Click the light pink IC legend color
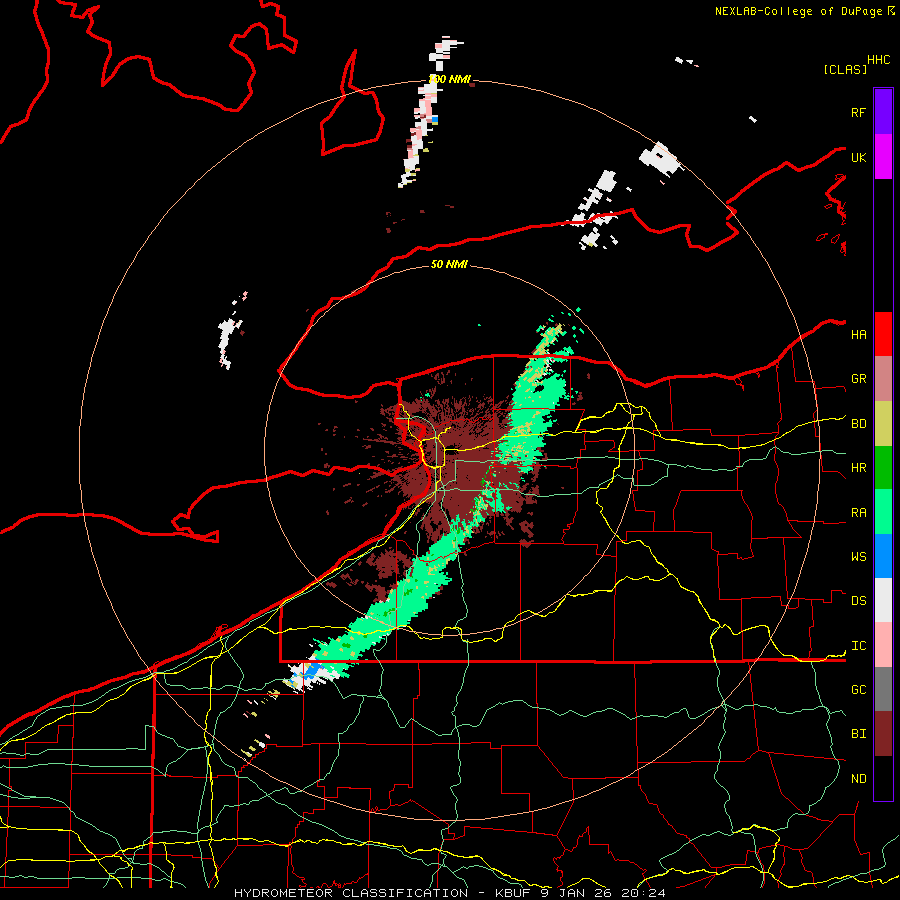 click(883, 645)
